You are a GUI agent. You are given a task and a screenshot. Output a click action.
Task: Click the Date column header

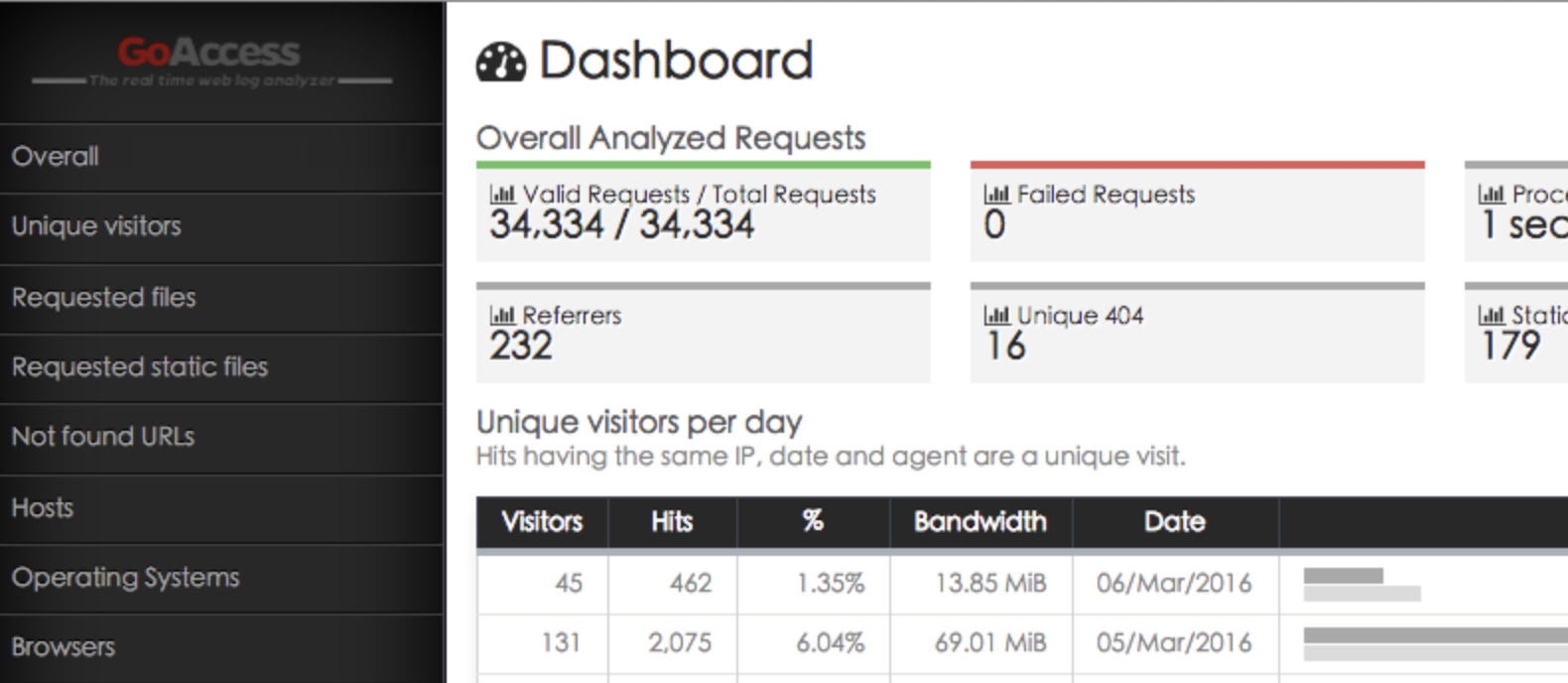point(1175,522)
